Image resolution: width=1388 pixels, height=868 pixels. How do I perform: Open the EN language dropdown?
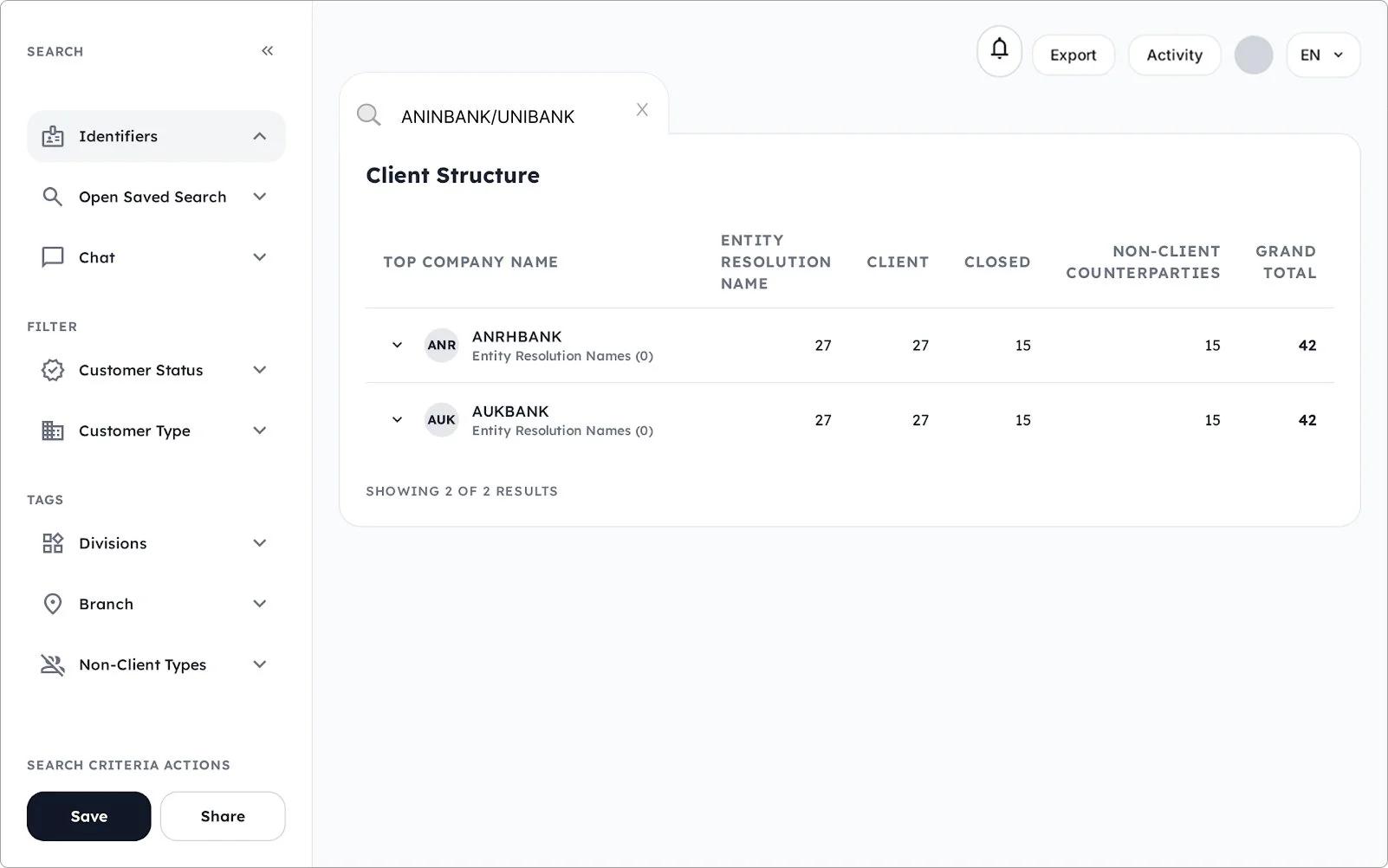point(1322,55)
